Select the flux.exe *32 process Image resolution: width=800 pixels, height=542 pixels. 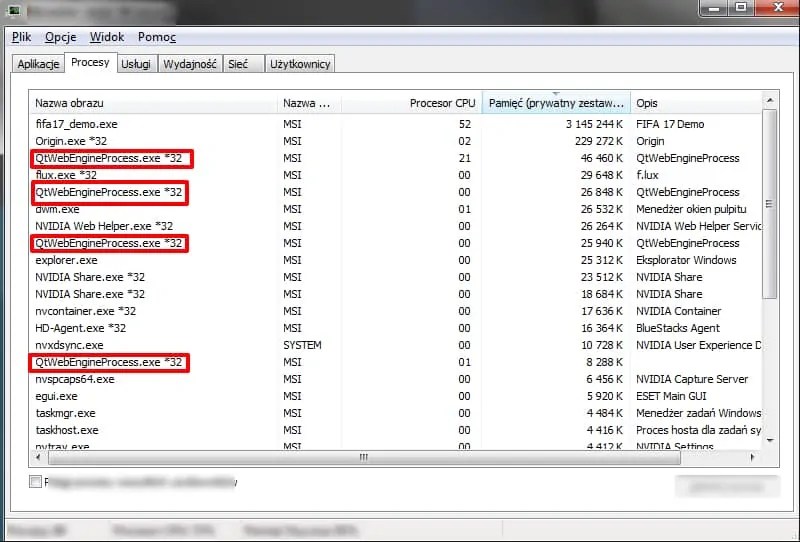[x=395, y=175]
